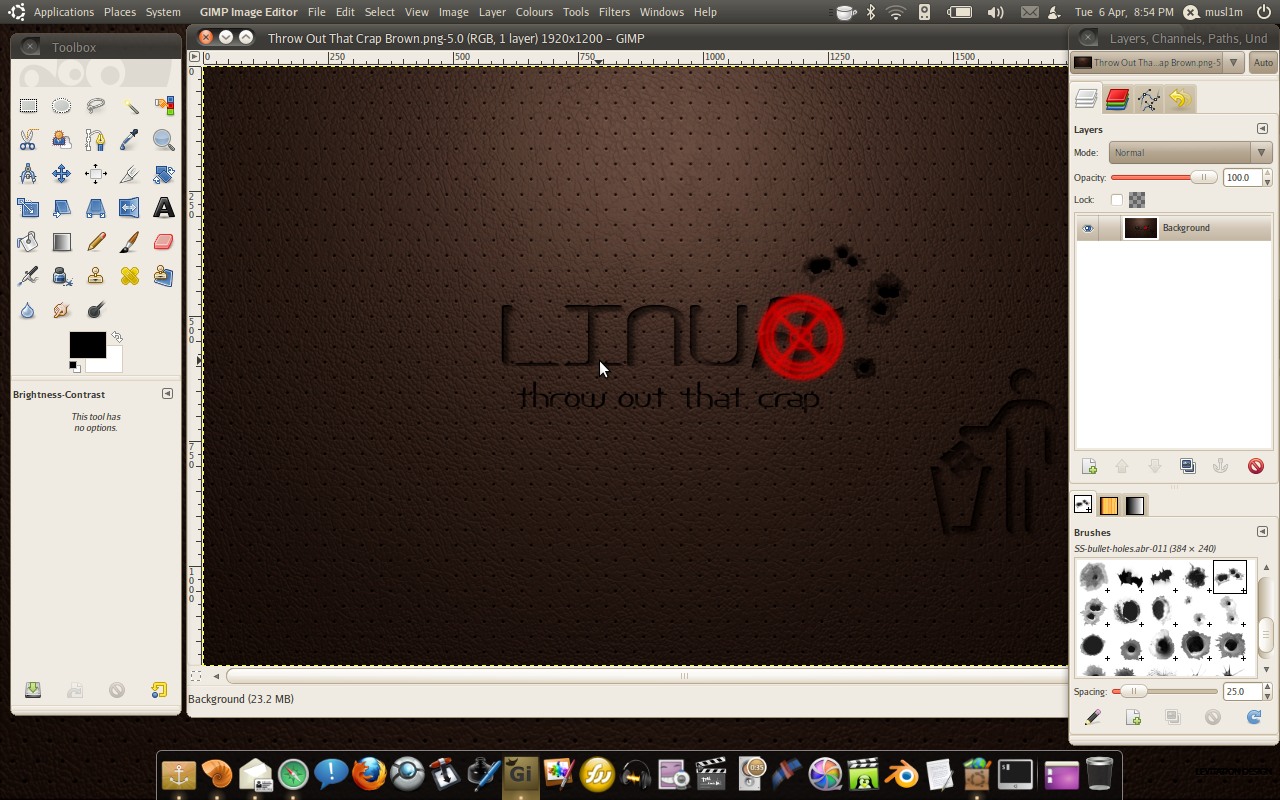
Task: Select the Bucket Fill tool
Action: coord(28,242)
